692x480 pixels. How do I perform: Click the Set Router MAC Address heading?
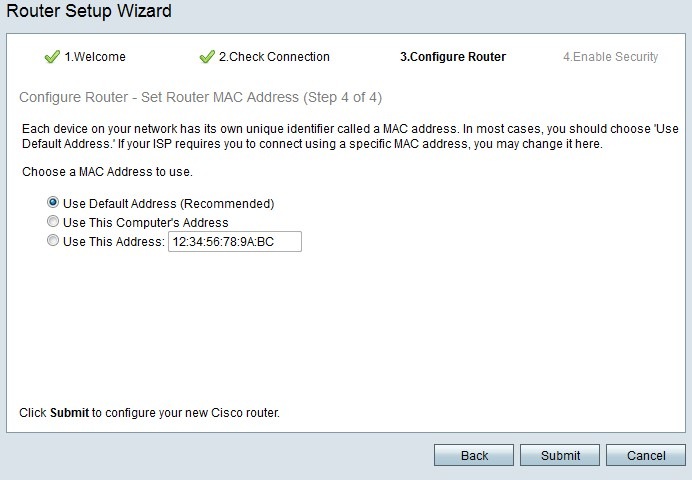click(x=200, y=97)
